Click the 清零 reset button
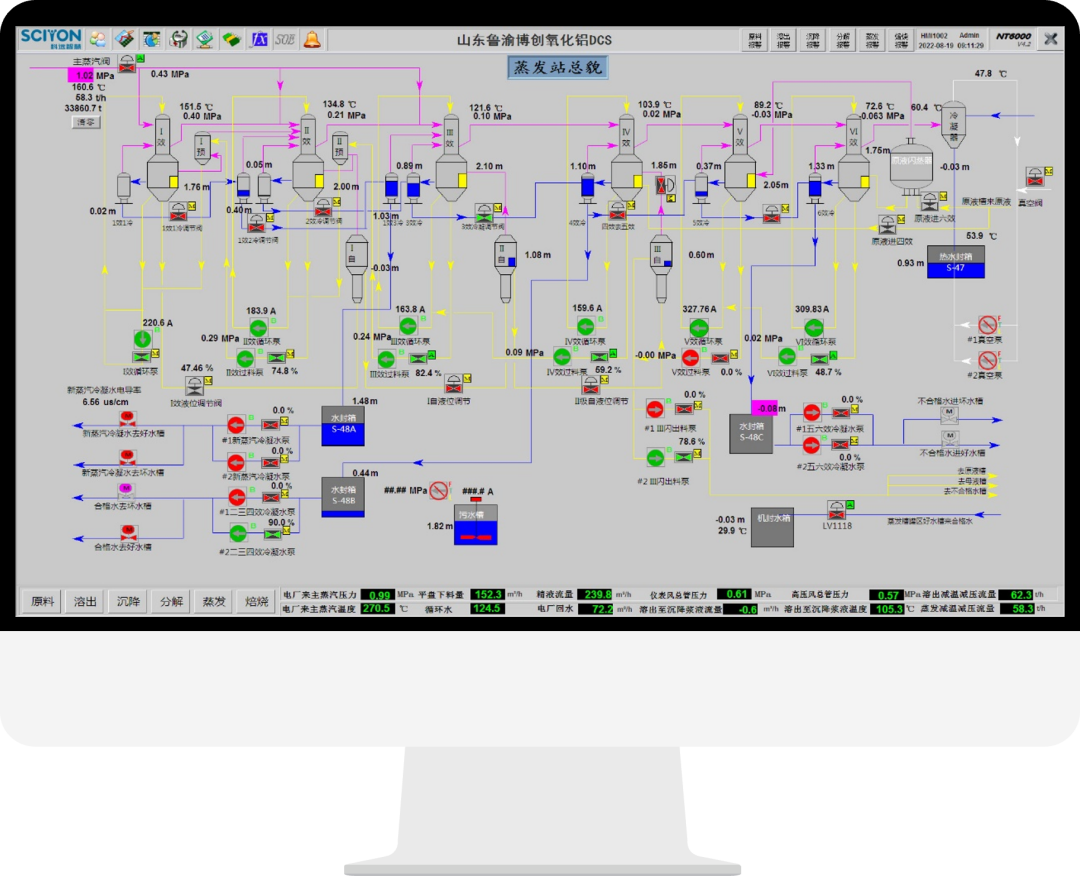Image resolution: width=1080 pixels, height=876 pixels. (86, 122)
